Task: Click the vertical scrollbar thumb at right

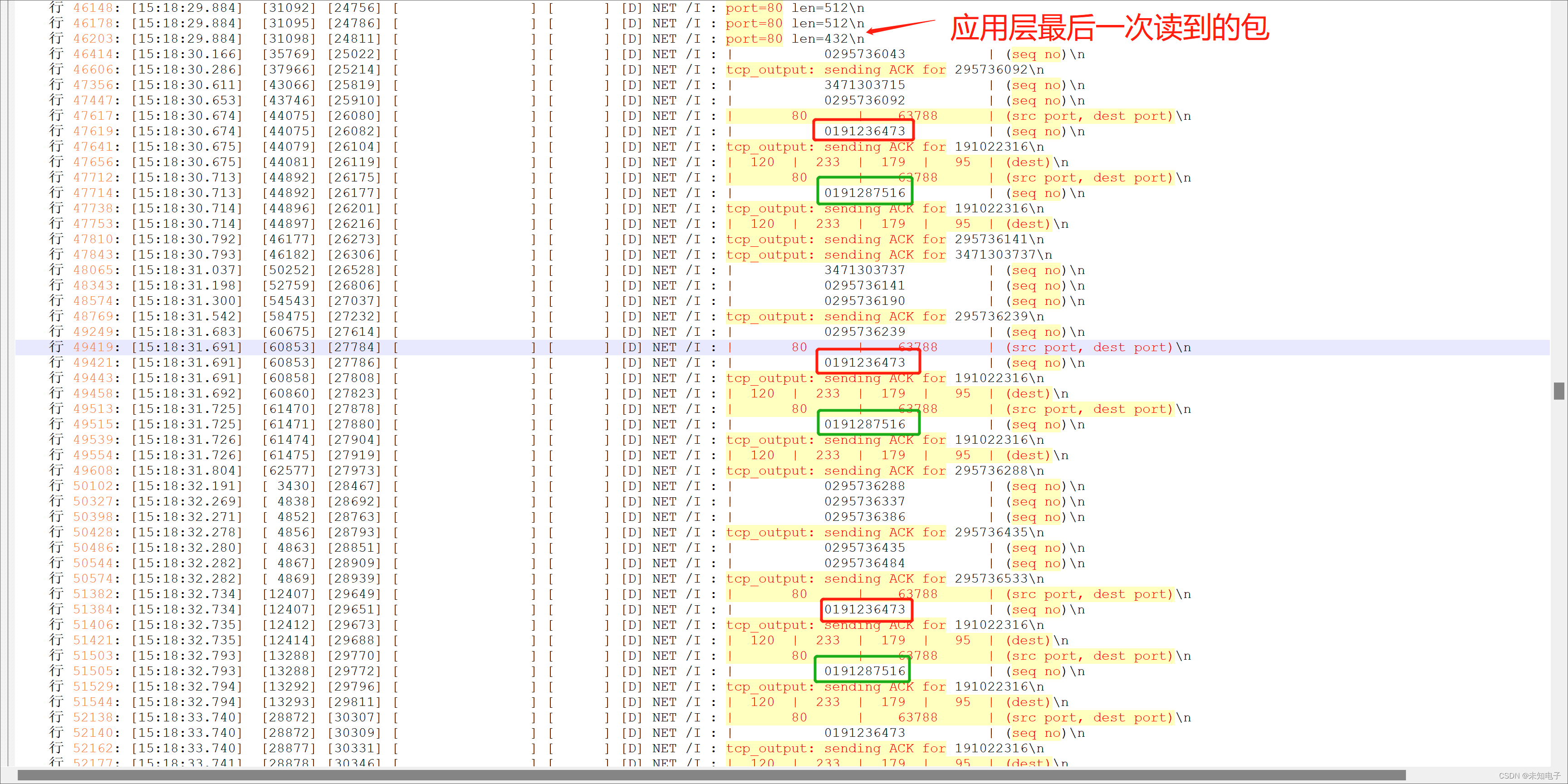Action: click(x=1558, y=391)
